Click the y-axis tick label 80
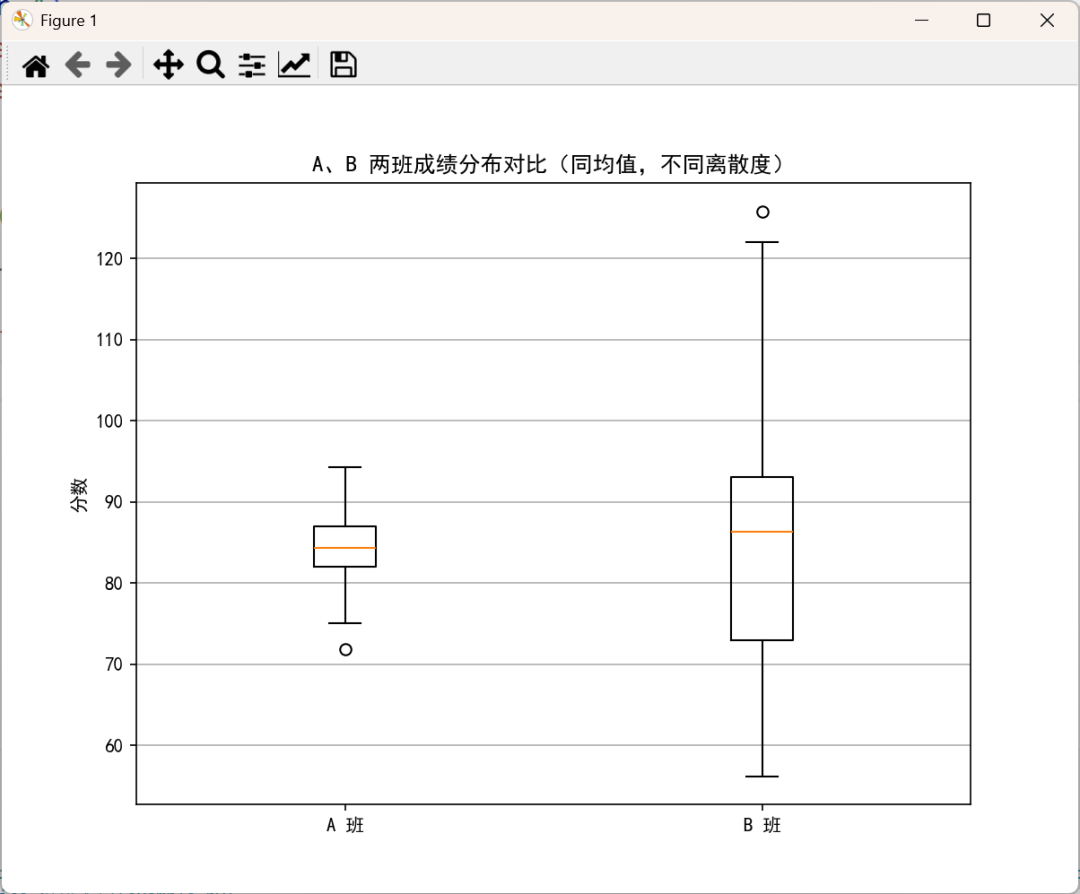This screenshot has height=894, width=1080. (114, 583)
